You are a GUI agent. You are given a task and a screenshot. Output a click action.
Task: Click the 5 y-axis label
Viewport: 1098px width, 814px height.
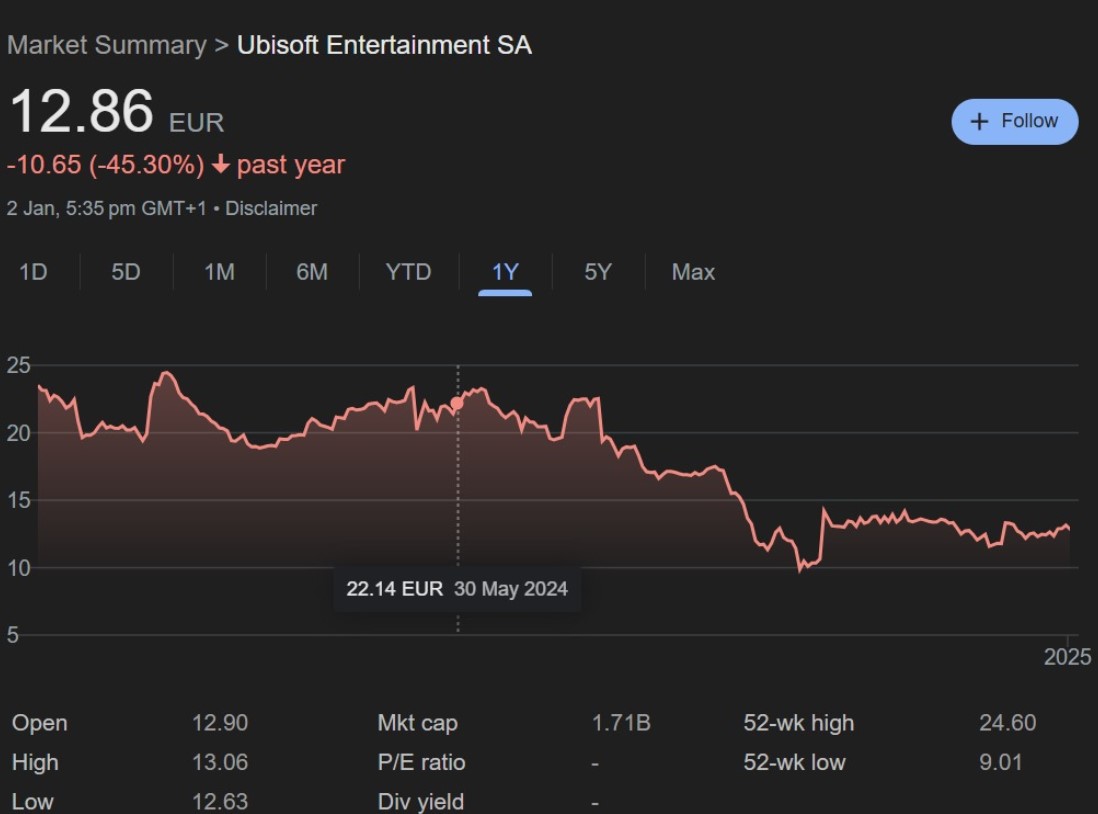[x=13, y=635]
